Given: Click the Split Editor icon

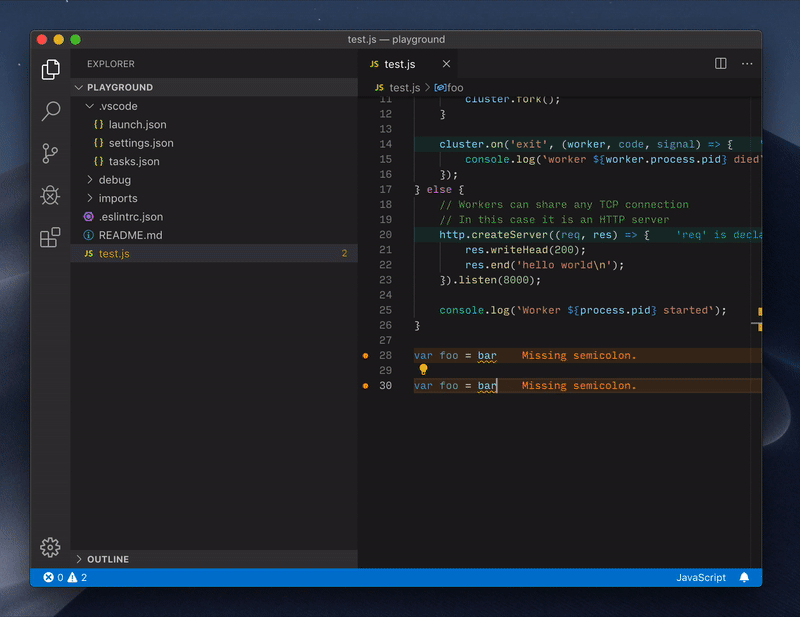Looking at the screenshot, I should tap(720, 63).
